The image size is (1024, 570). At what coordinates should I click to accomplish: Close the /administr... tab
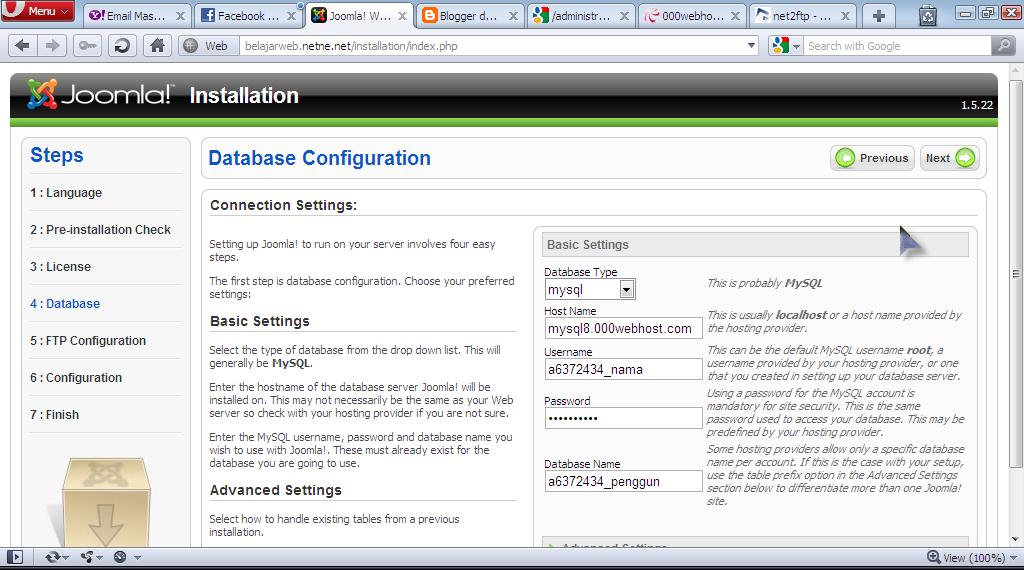[x=624, y=16]
